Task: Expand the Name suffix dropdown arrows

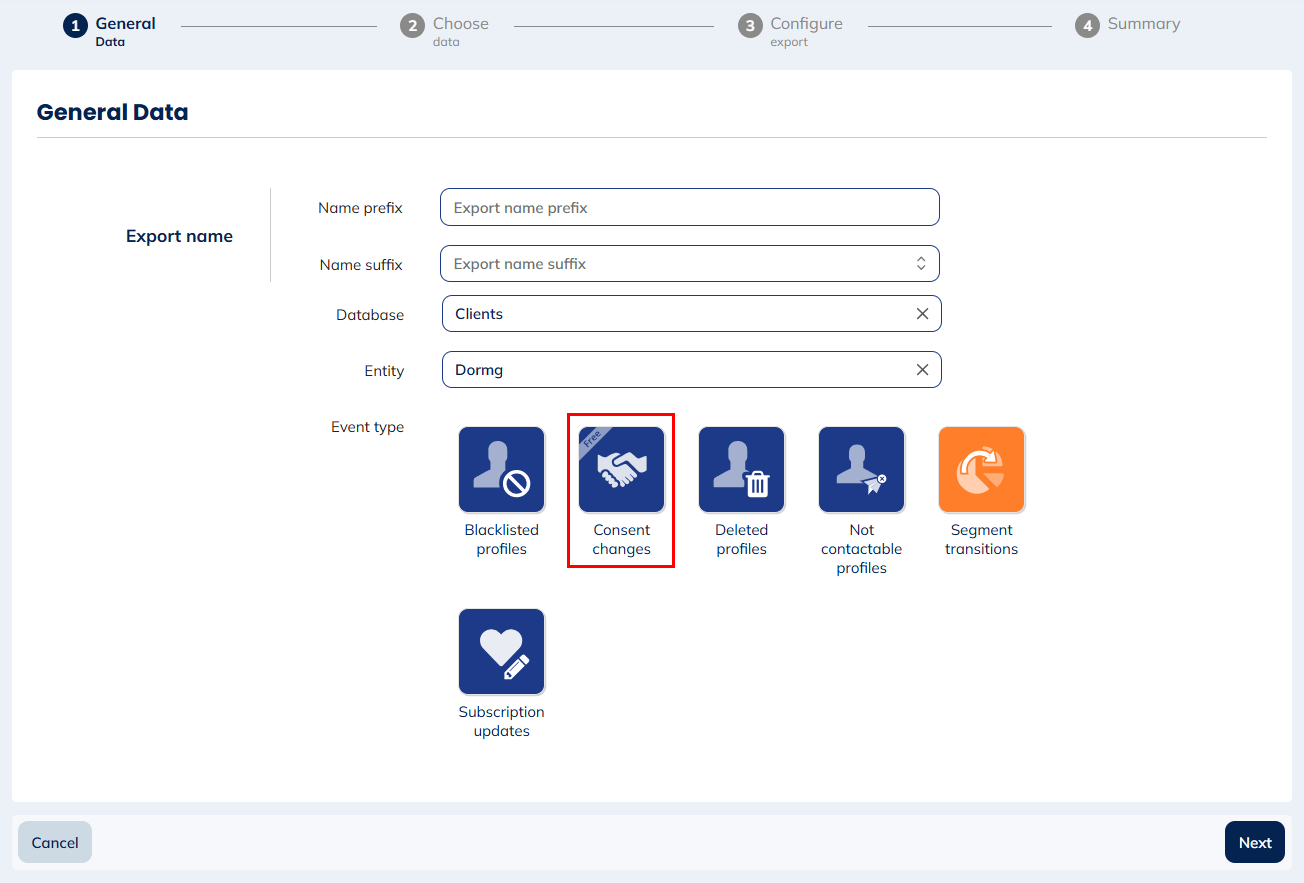Action: [x=921, y=264]
